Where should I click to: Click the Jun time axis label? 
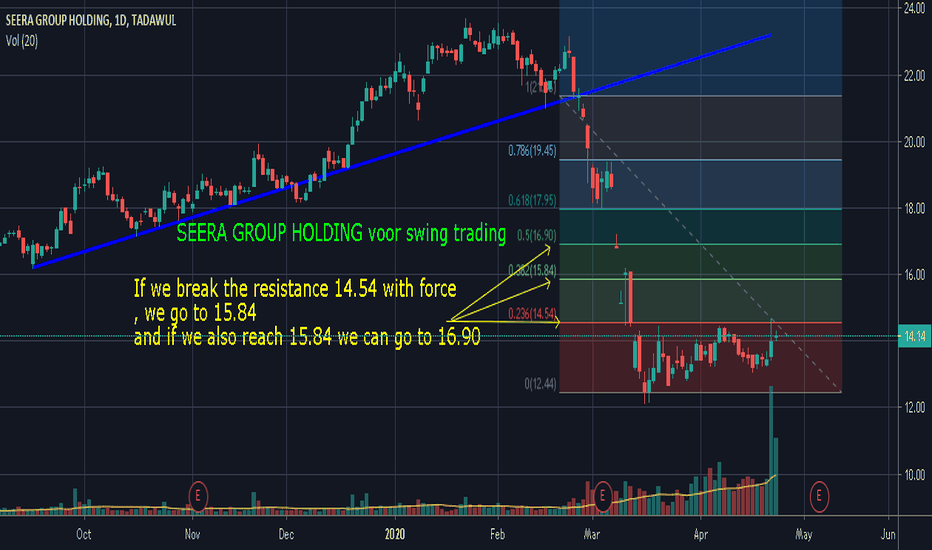(x=888, y=534)
